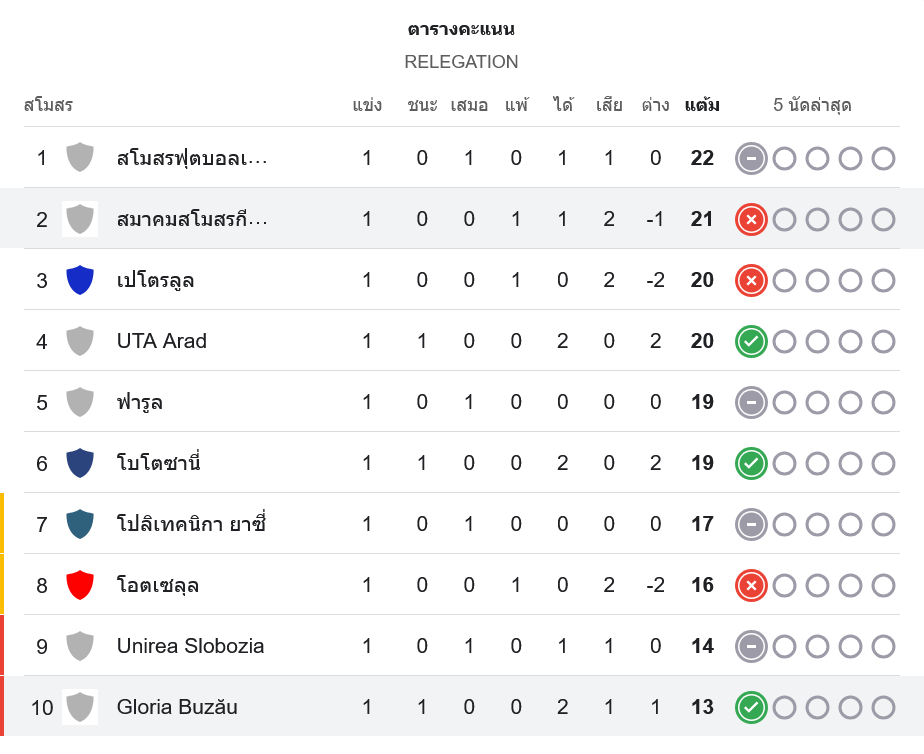The image size is (924, 754).
Task: Click Oțelul red shield crest
Action: [80, 585]
